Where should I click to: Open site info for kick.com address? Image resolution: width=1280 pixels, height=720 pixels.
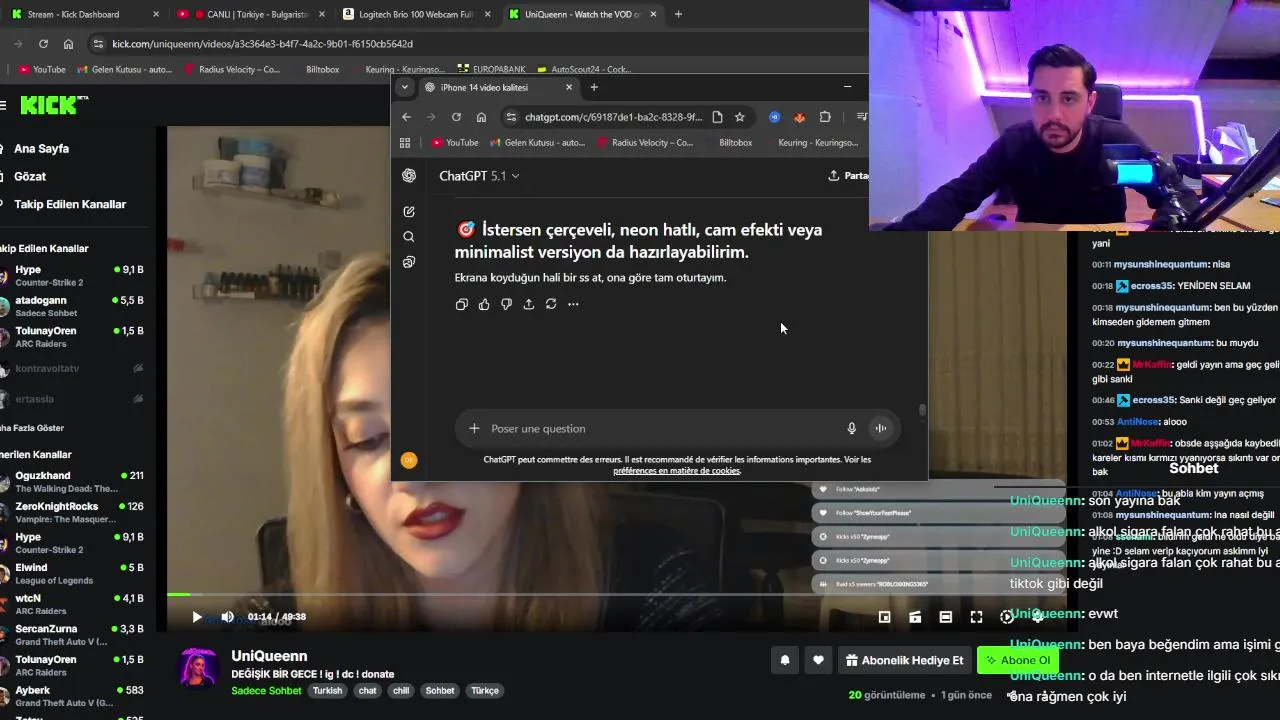97,44
